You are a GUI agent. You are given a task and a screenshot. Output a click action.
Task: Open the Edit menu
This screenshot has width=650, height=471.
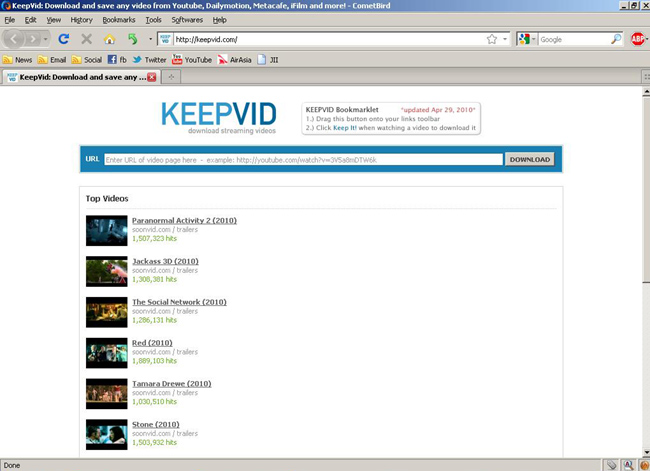(x=30, y=20)
